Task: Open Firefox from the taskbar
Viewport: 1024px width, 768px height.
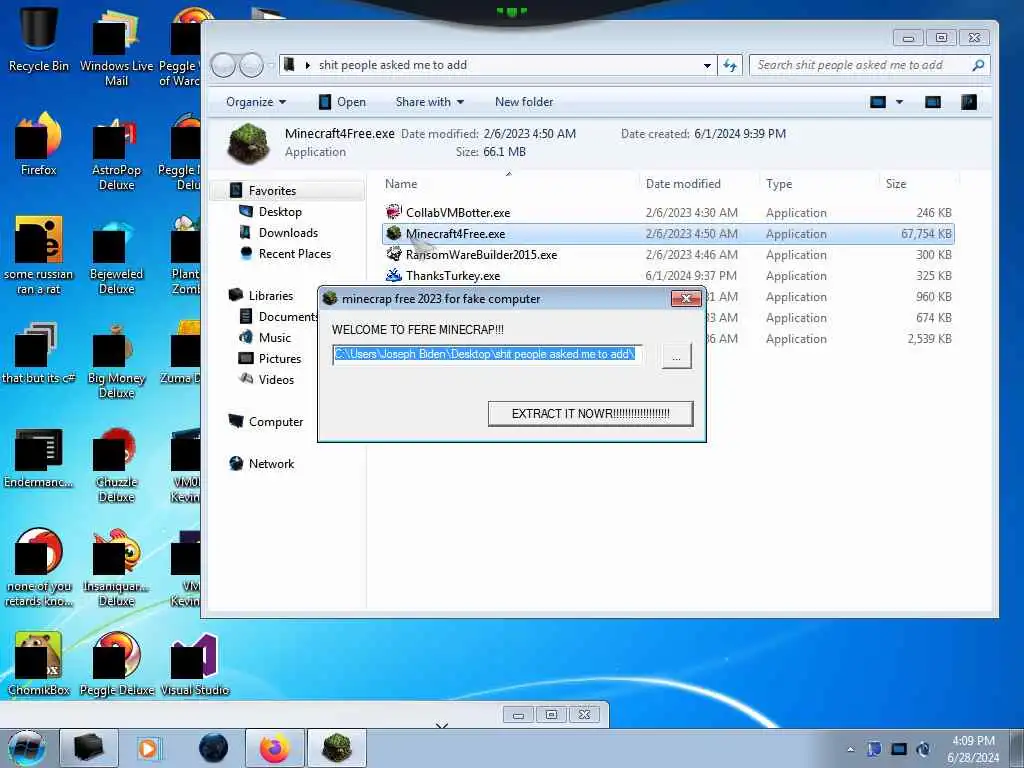Action: point(274,748)
